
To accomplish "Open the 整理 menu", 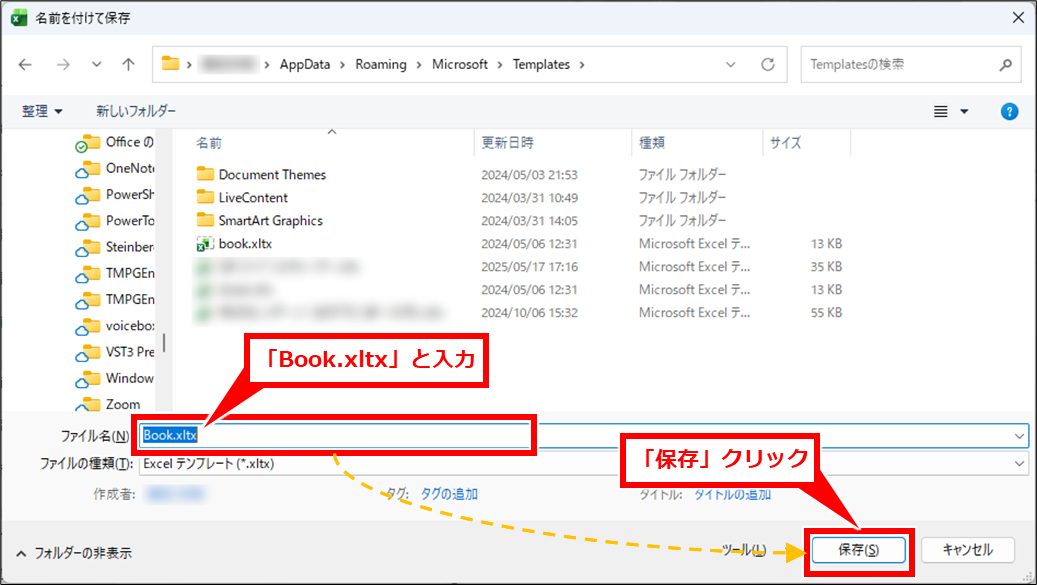I will point(42,111).
